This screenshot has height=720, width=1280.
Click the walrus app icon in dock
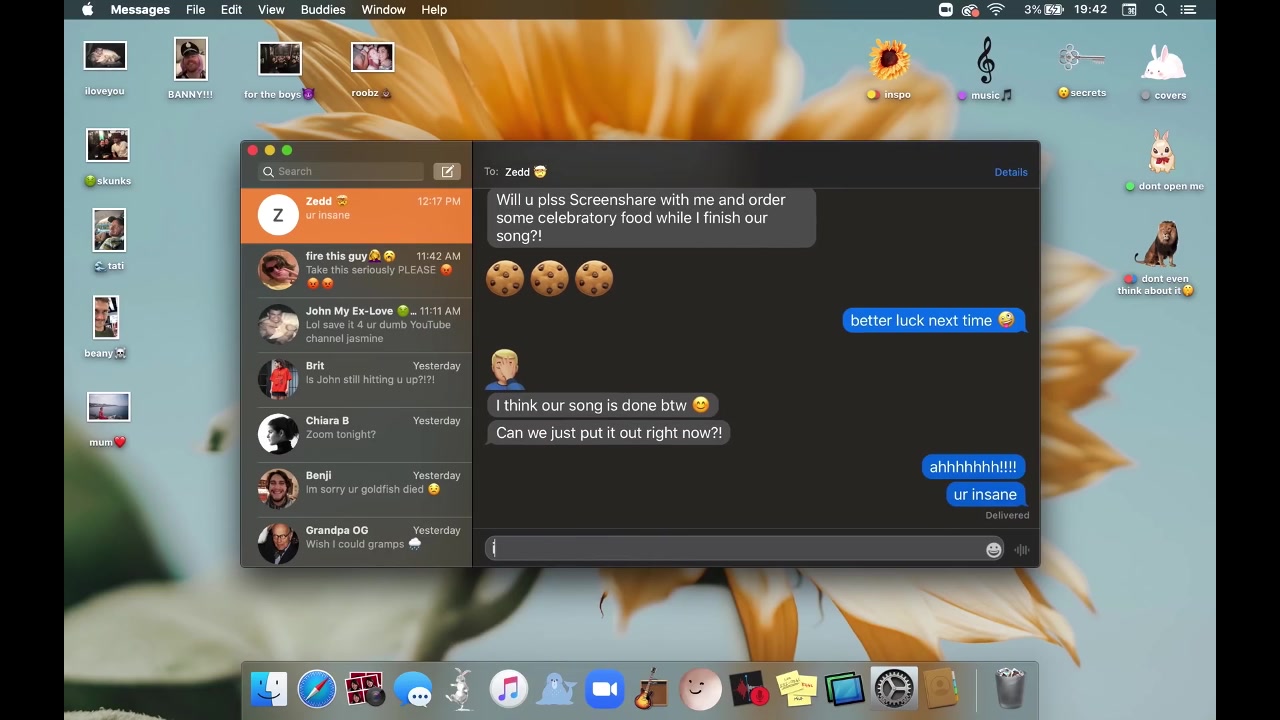point(557,689)
